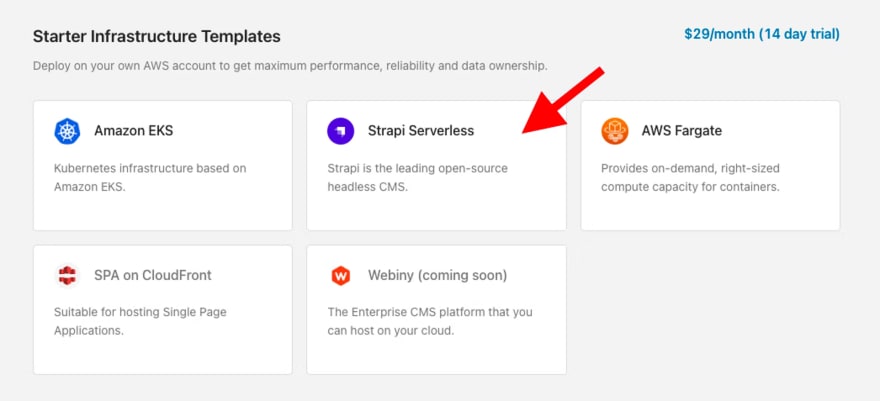Click the Amazon EKS Kubernetes icon
Viewport: 880px width, 401px height.
67,131
